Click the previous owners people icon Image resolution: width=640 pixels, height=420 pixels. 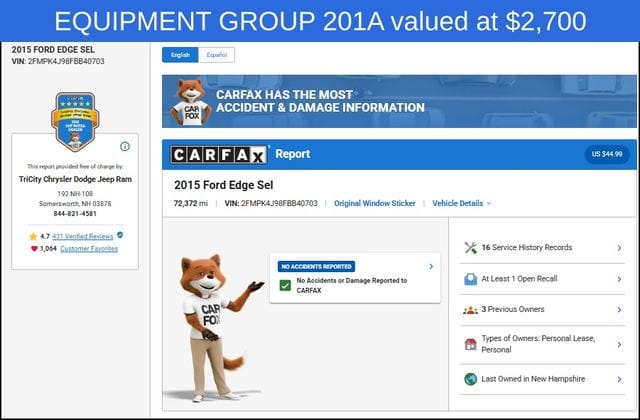[x=471, y=310]
